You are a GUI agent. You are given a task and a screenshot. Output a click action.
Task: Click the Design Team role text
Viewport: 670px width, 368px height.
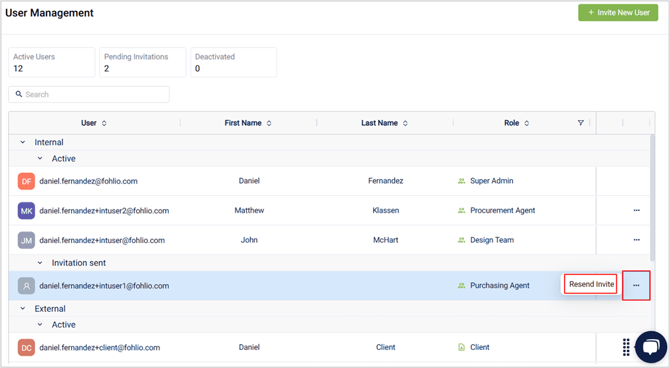[492, 240]
